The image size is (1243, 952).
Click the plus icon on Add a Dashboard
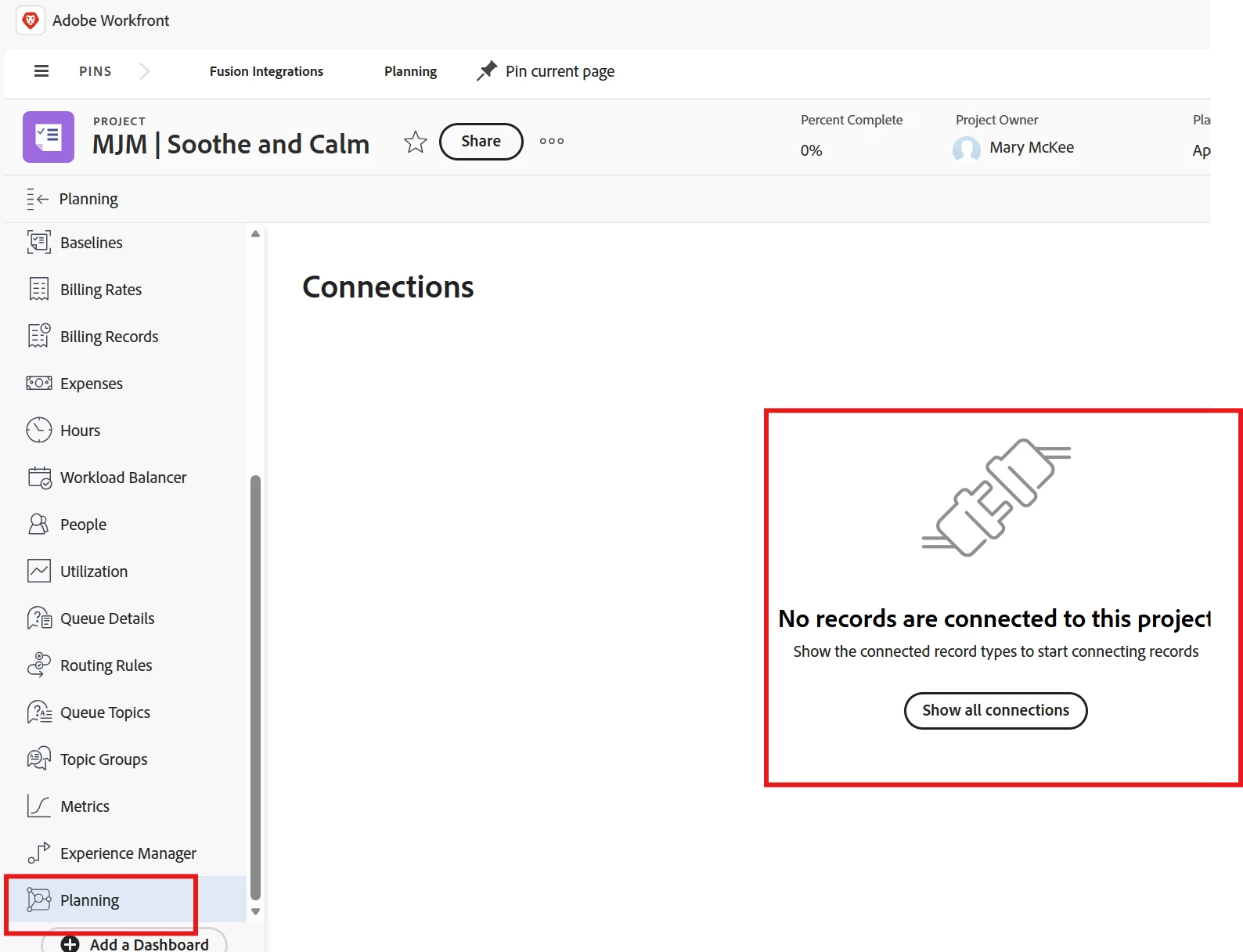[70, 944]
